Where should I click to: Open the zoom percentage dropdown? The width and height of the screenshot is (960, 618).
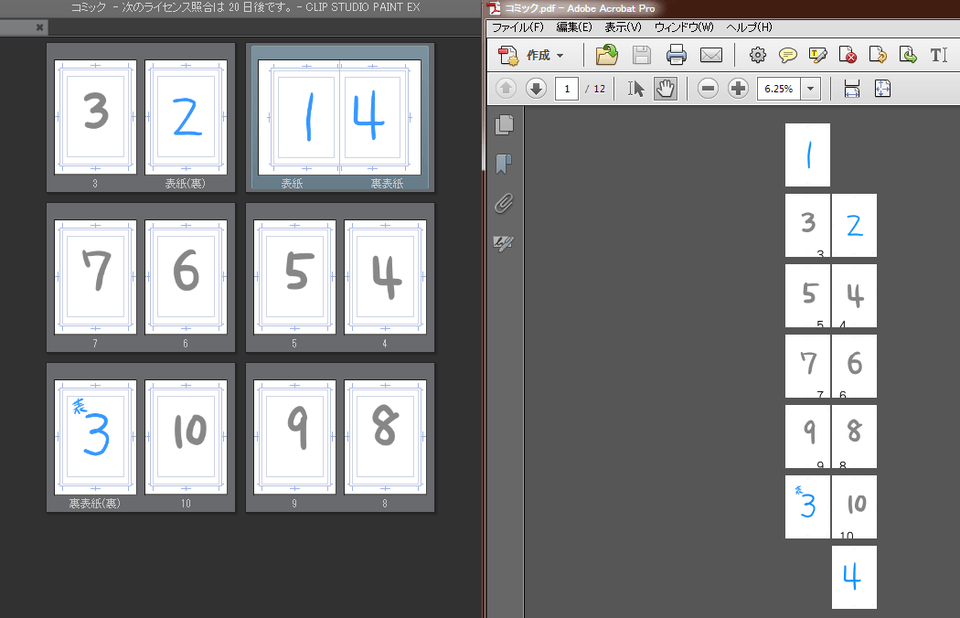810,89
